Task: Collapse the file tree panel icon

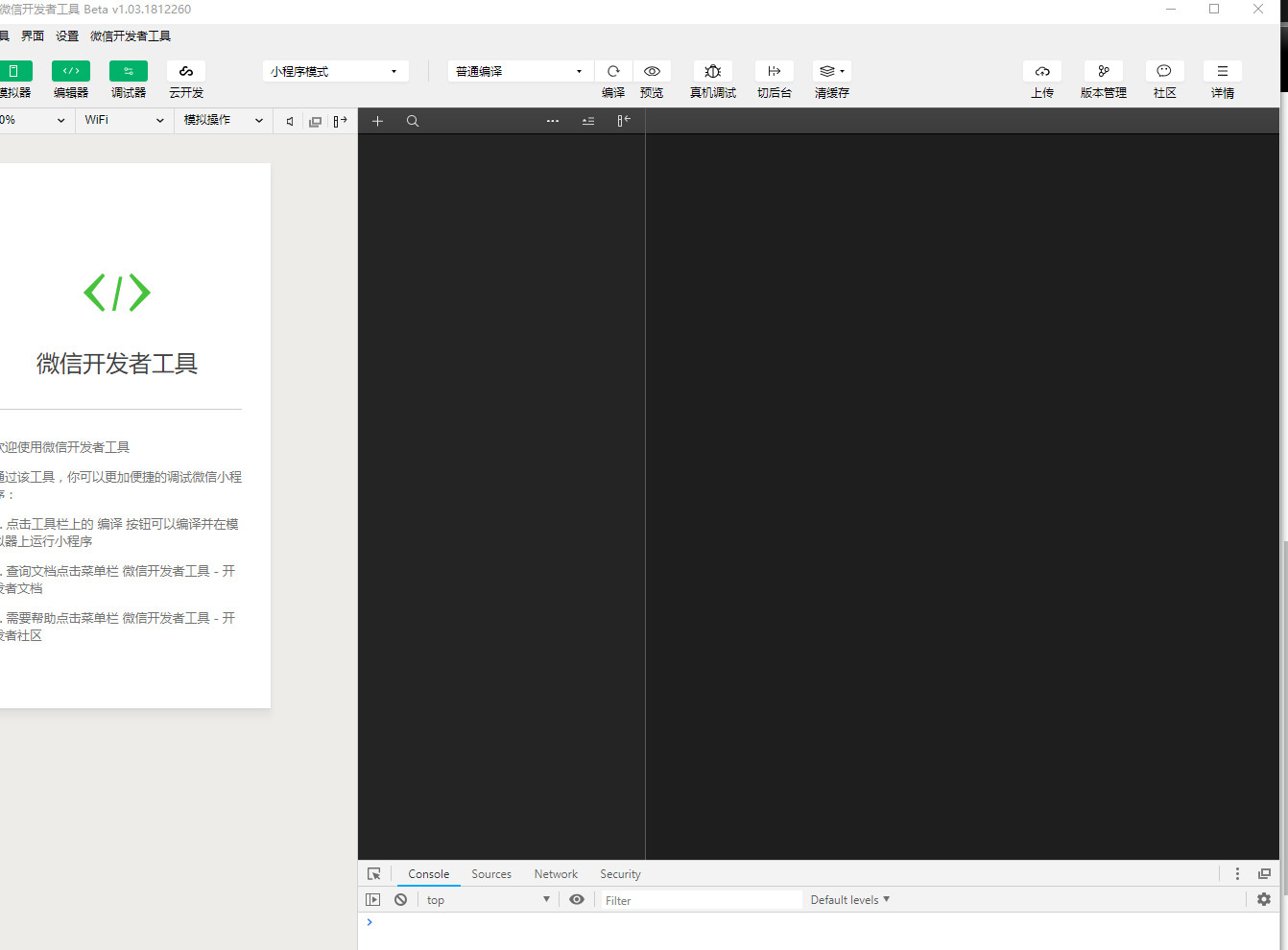Action: (x=624, y=121)
